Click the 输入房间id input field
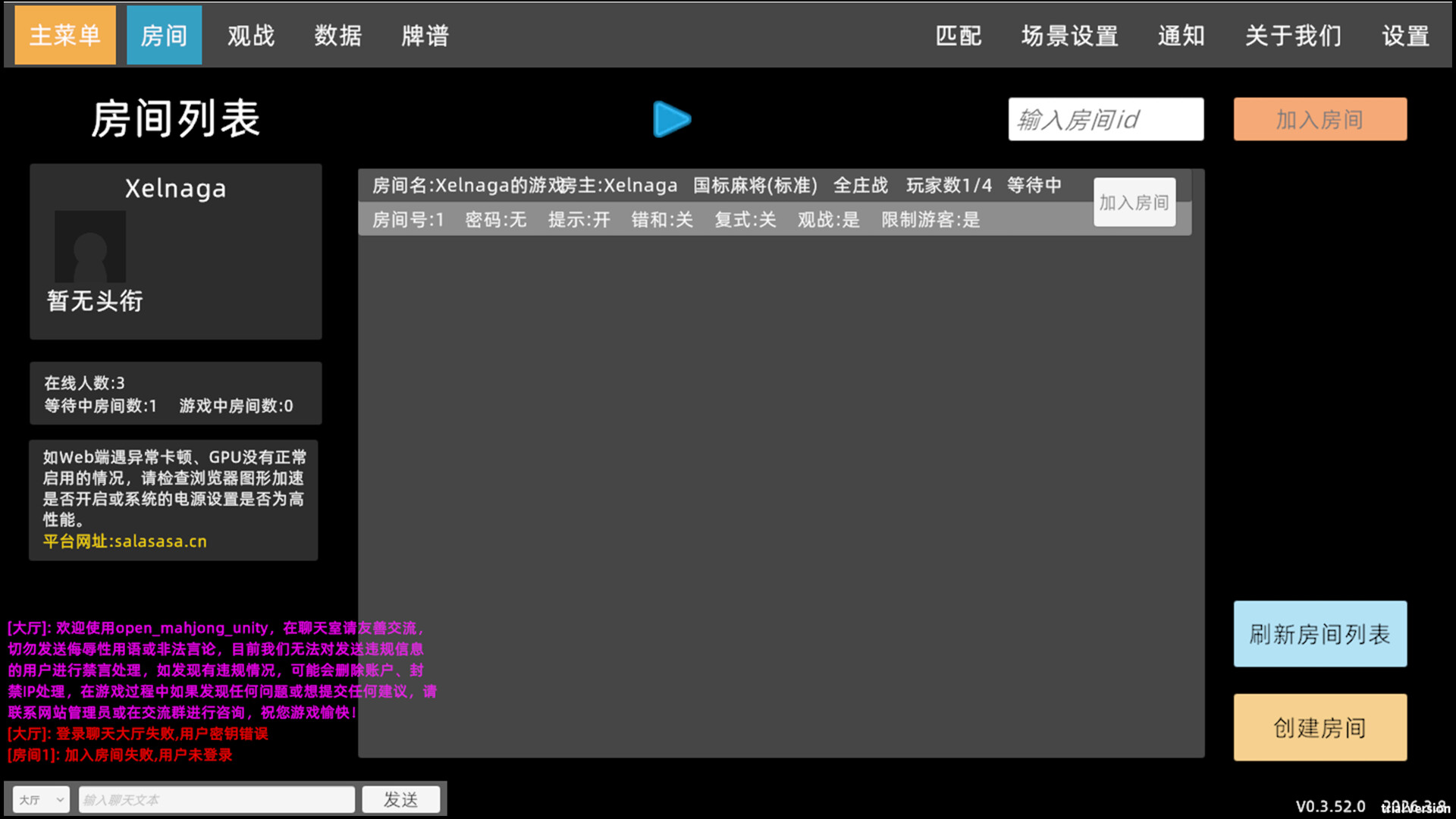This screenshot has height=819, width=1456. pyautogui.click(x=1105, y=119)
